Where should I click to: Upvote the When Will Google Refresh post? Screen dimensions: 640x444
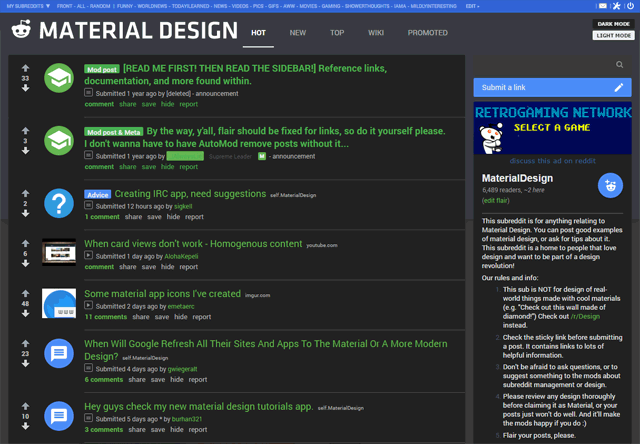[x=25, y=344]
